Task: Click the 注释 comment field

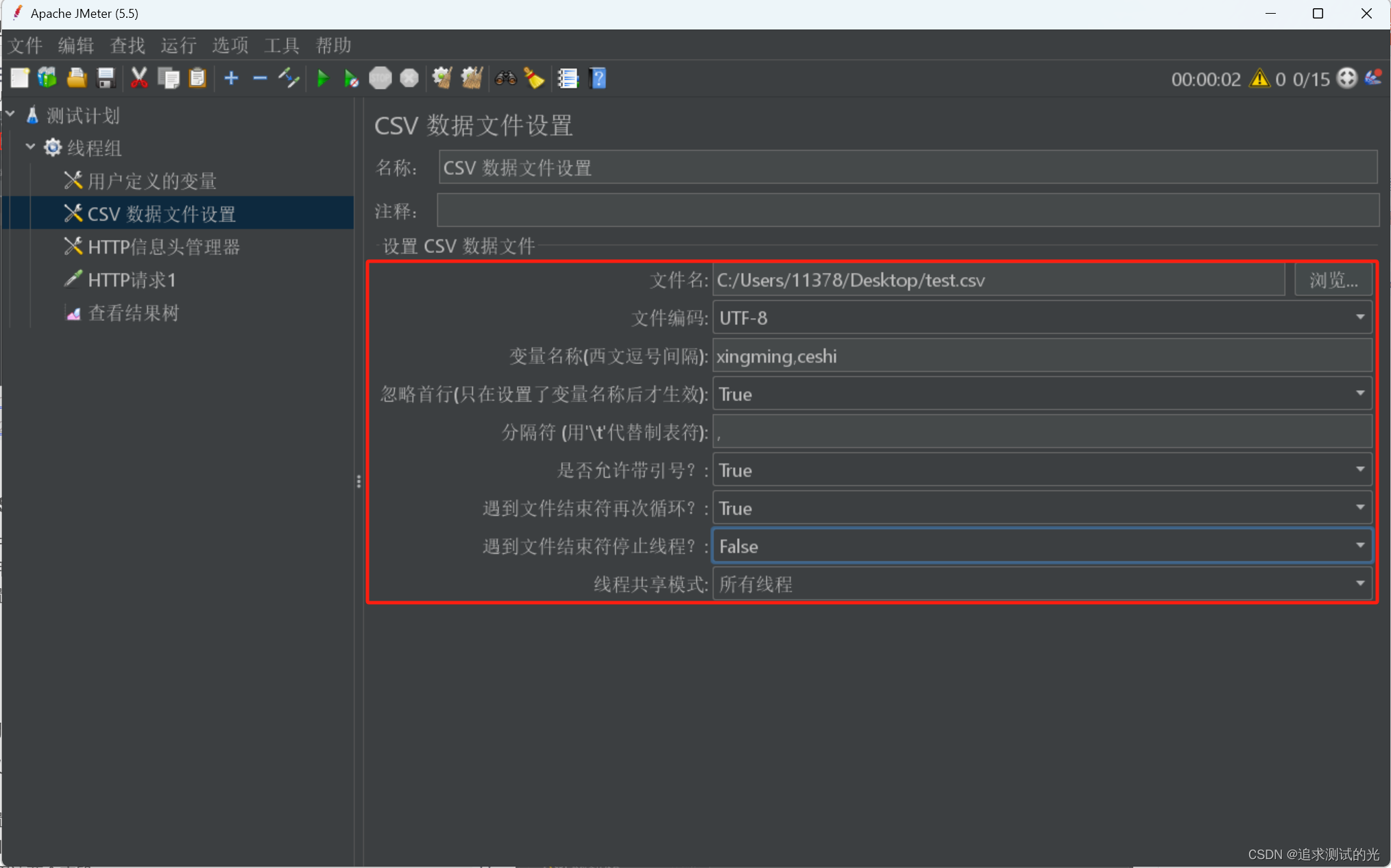Action: pyautogui.click(x=908, y=210)
